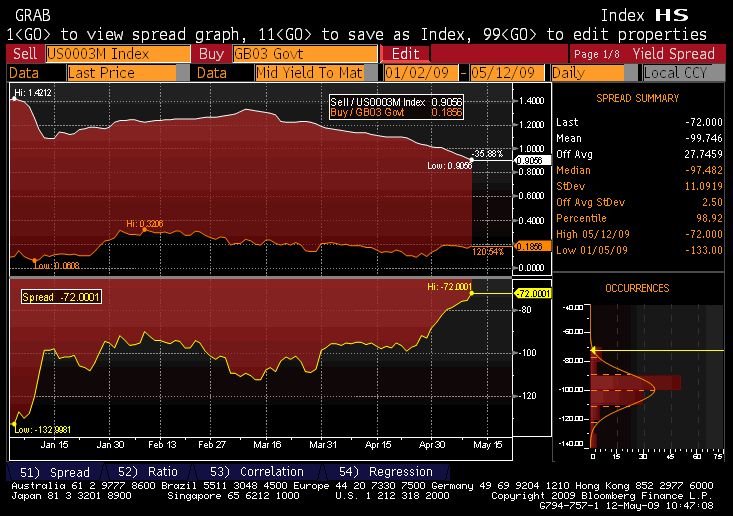Click the Off Avg StDev value 2.50
The height and width of the screenshot is (516, 733).
tap(712, 202)
